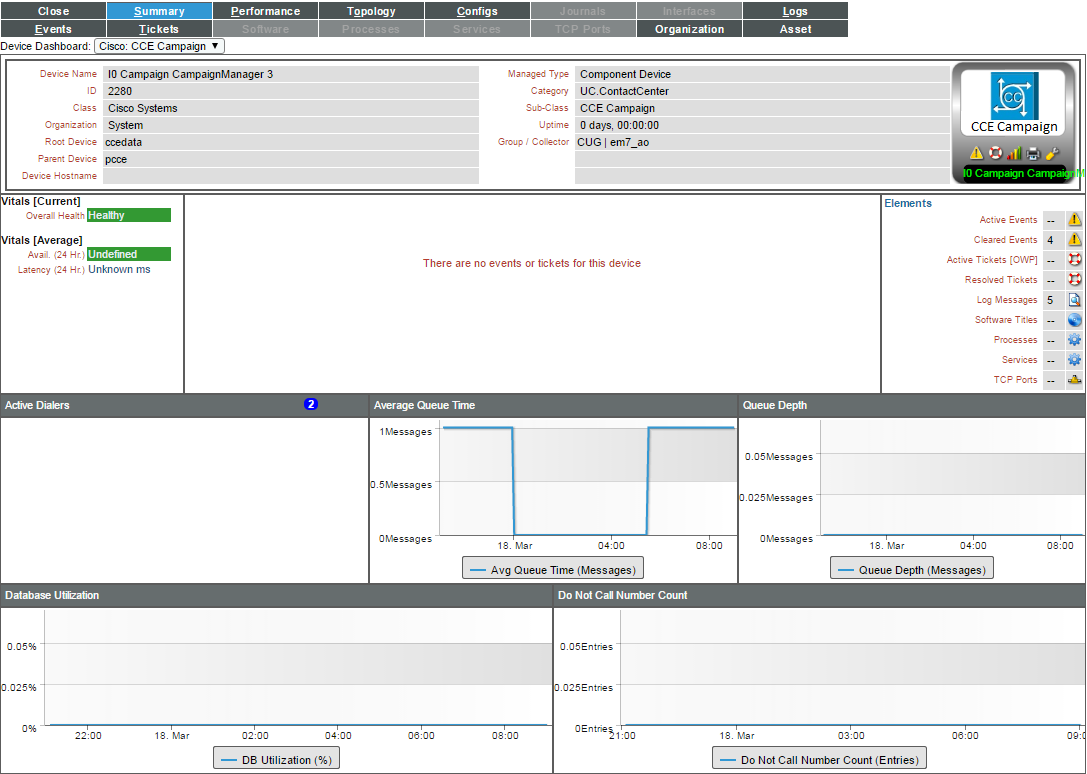The width and height of the screenshot is (1087, 774).
Task: Click the Log Messages label link
Action: [1007, 300]
